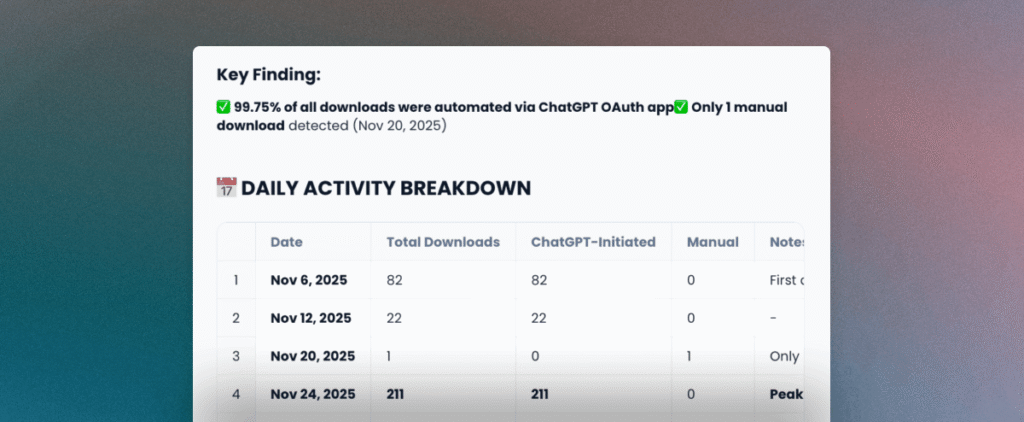Click the green checkmark before "Only 1 manual"
This screenshot has width=1024, height=422.
coord(681,108)
